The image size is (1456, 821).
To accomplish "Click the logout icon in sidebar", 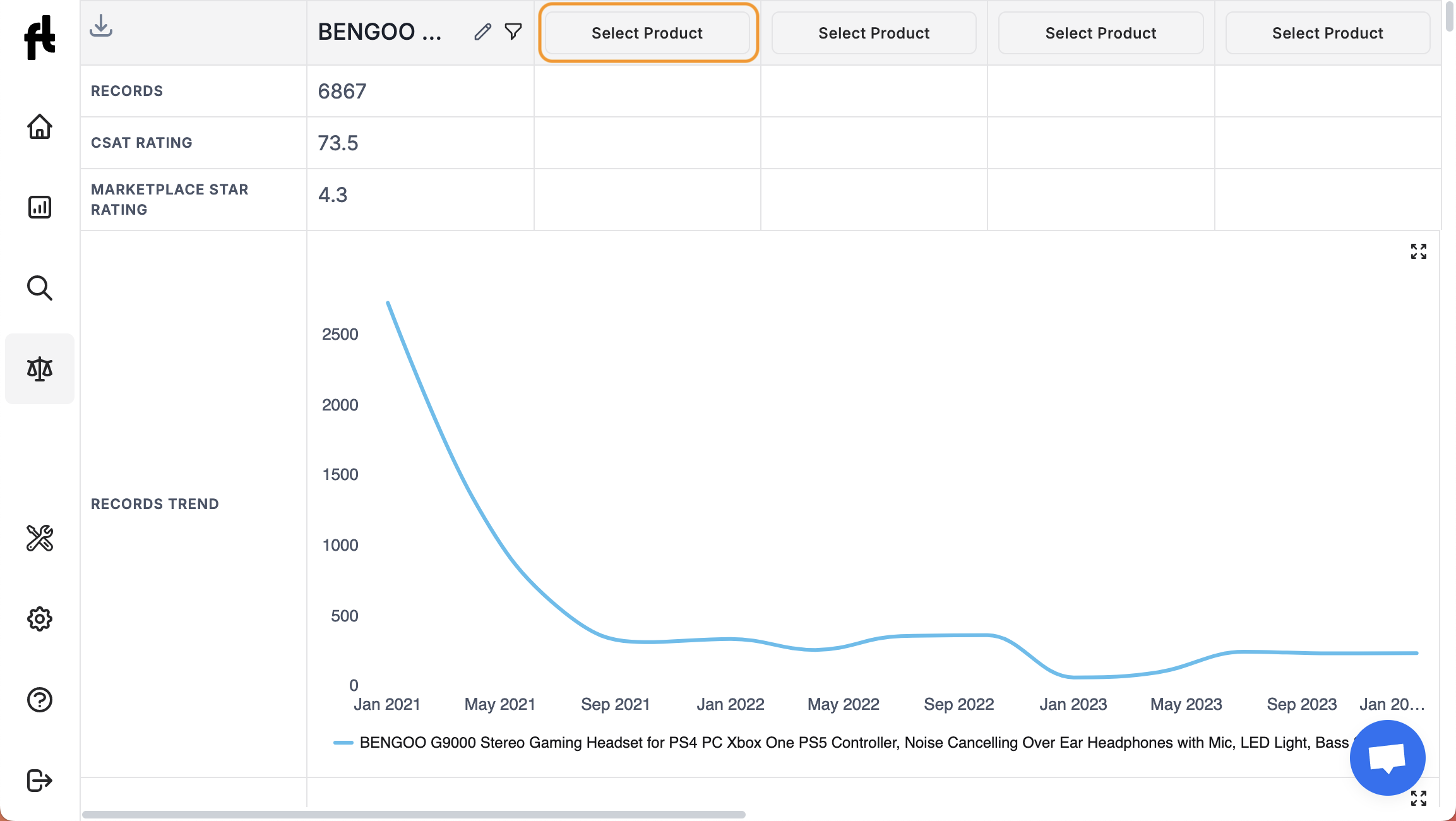I will pos(40,781).
